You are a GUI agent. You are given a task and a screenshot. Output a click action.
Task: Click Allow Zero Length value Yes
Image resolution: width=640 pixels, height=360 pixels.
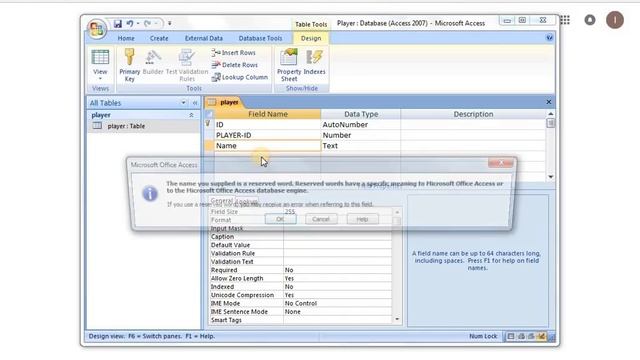[338, 278]
